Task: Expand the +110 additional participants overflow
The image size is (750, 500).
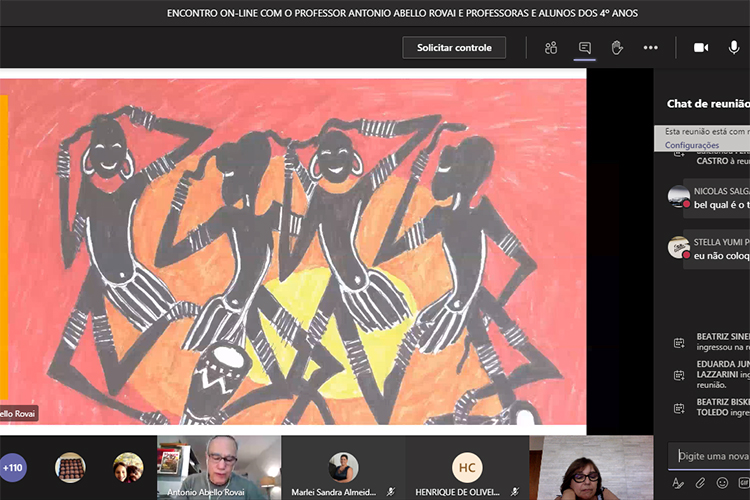Action: [13, 467]
